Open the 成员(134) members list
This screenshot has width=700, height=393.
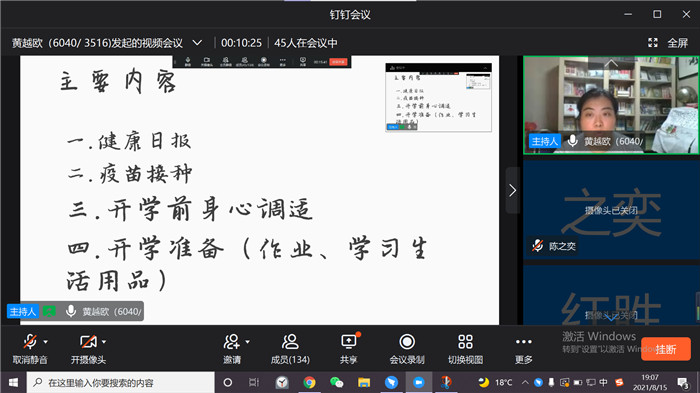click(290, 349)
